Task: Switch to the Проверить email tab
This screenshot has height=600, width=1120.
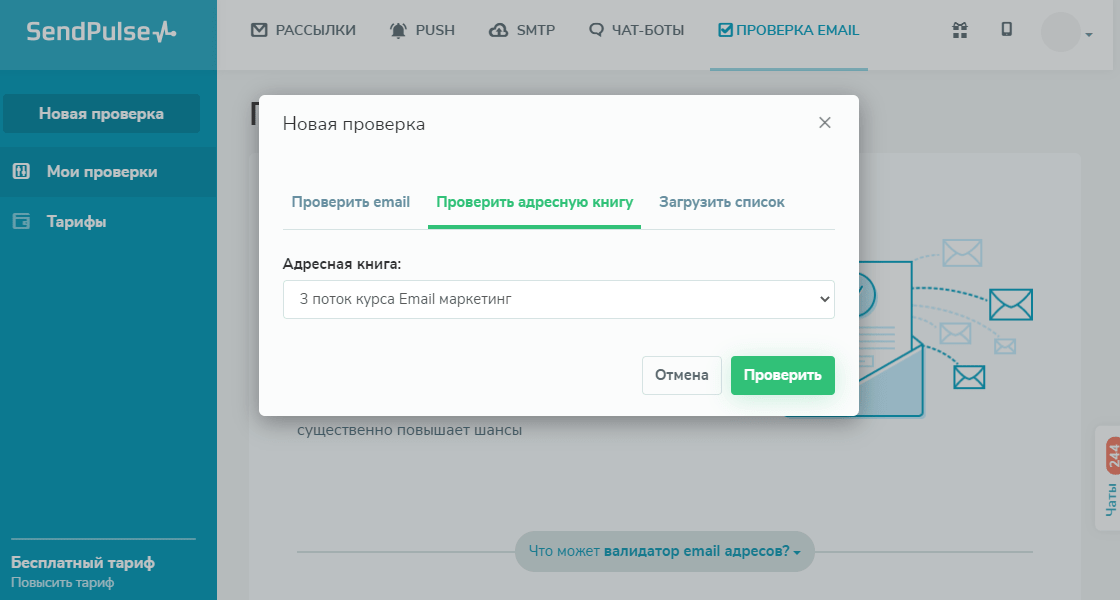Action: (351, 202)
